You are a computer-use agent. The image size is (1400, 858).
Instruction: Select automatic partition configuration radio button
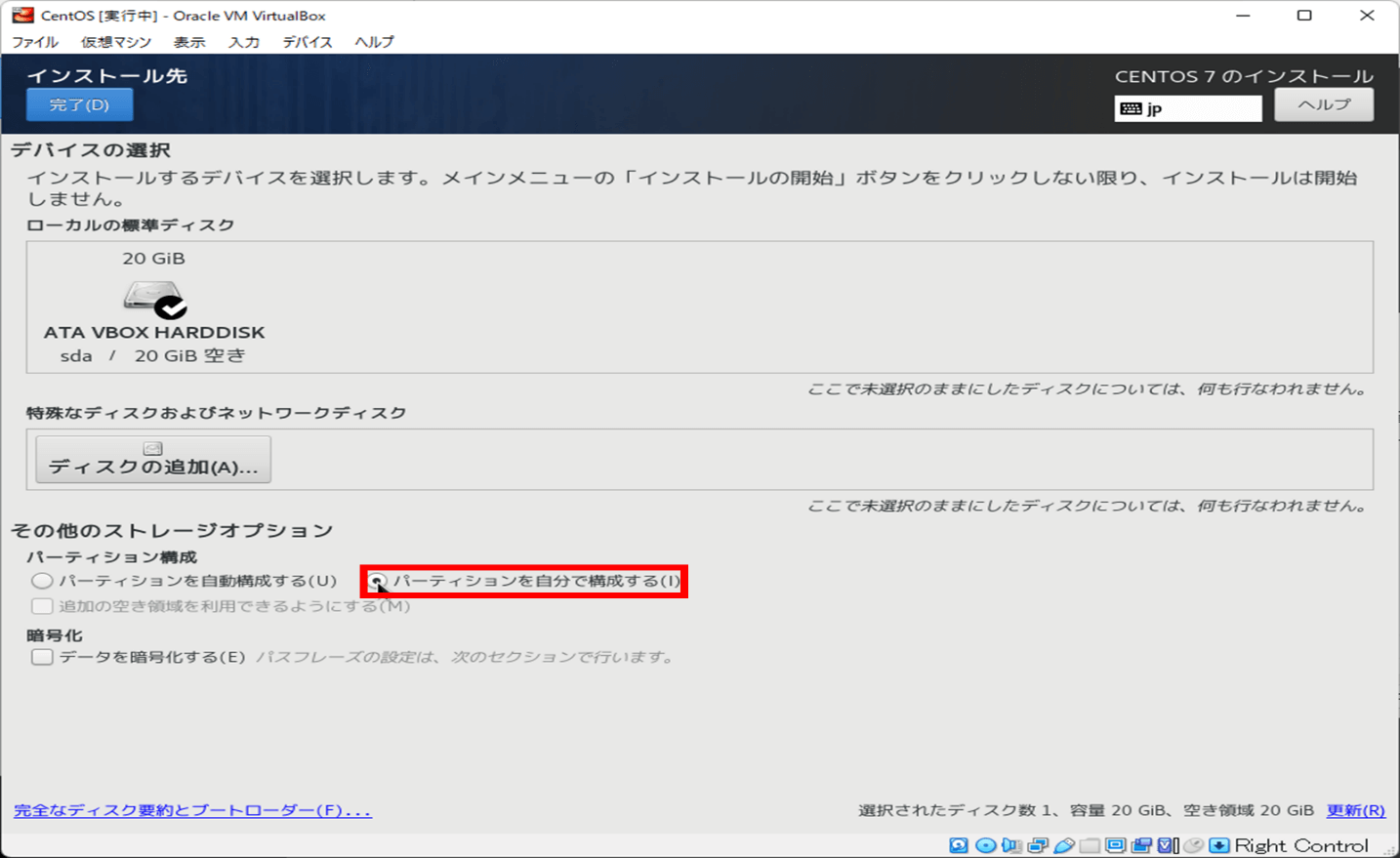click(41, 581)
